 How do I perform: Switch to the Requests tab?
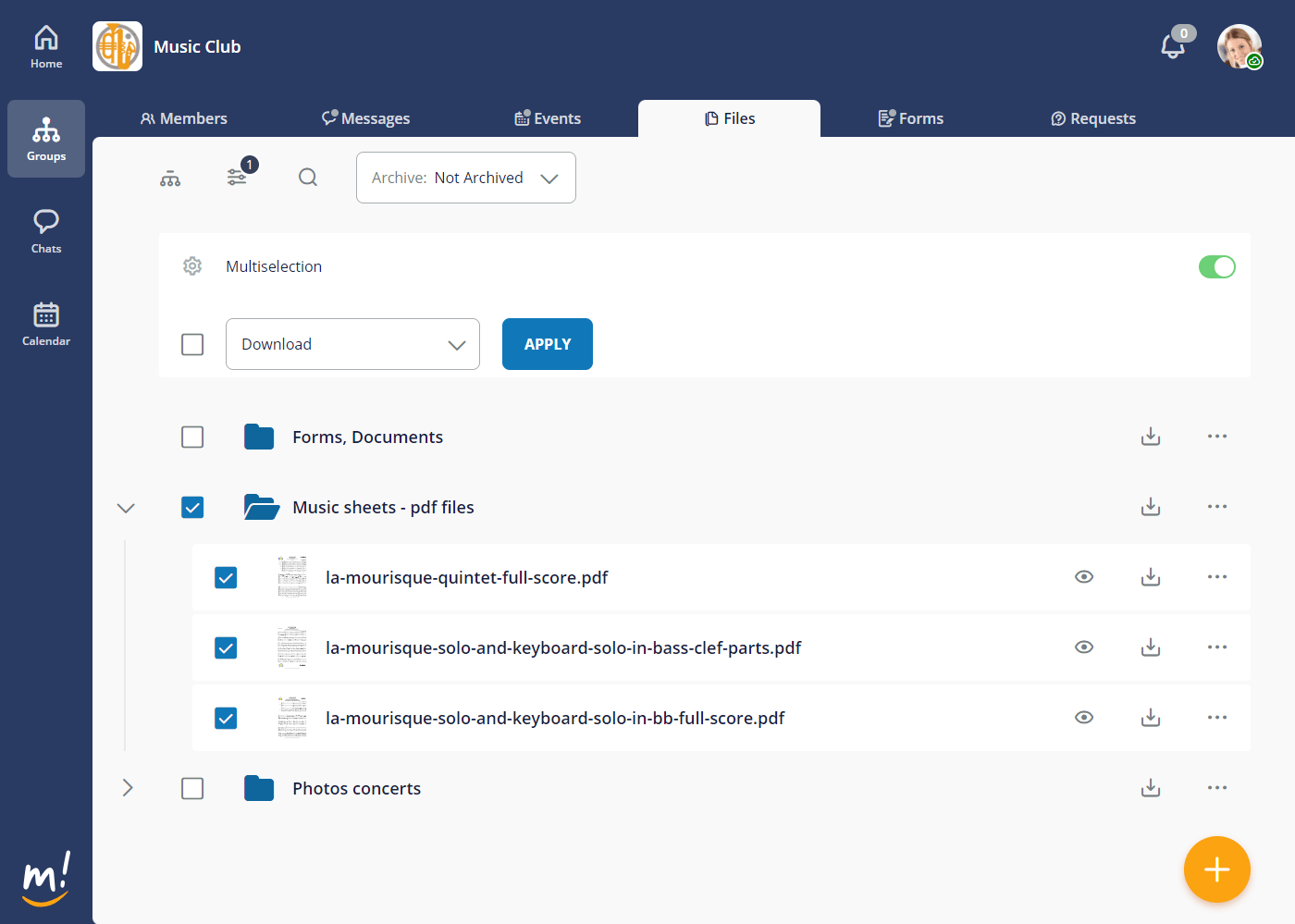pyautogui.click(x=1093, y=118)
